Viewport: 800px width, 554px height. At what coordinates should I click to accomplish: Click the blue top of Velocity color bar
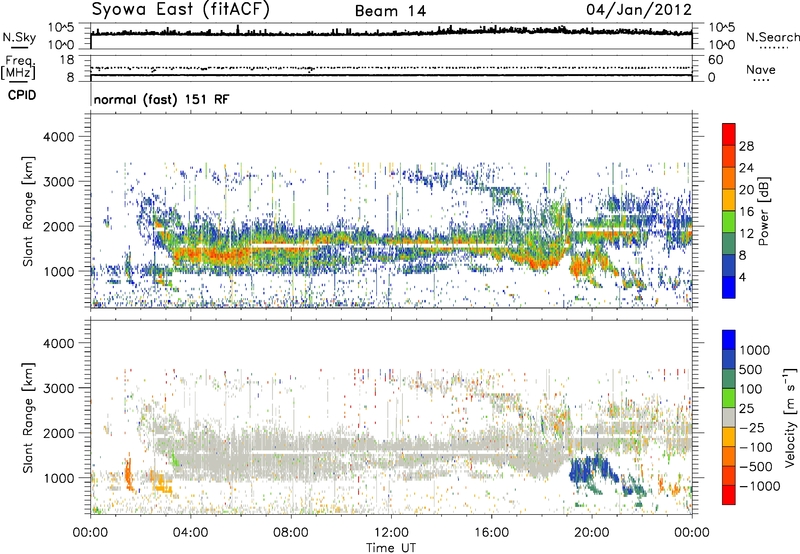(x=729, y=340)
